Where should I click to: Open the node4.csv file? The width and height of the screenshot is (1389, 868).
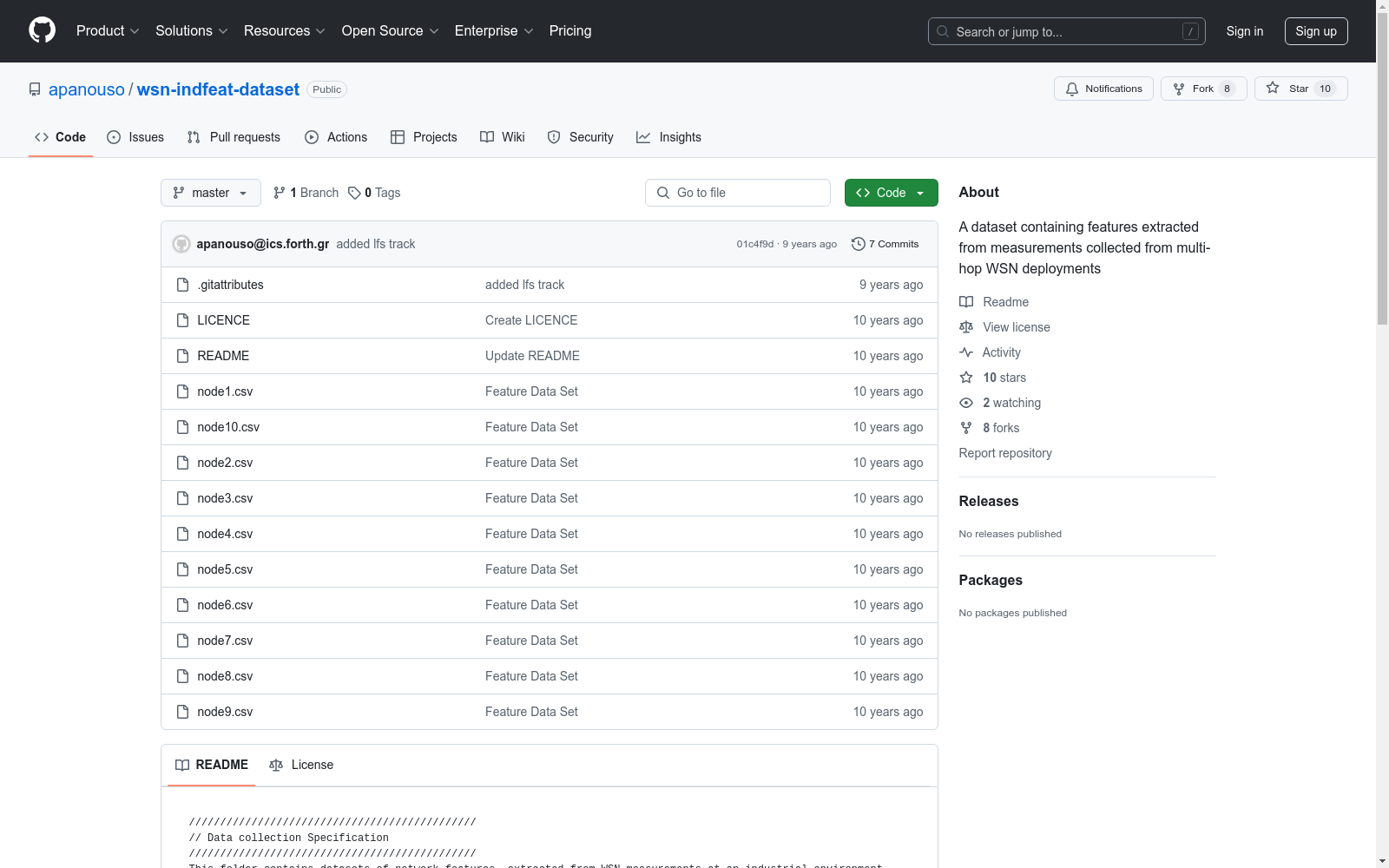[x=225, y=534]
